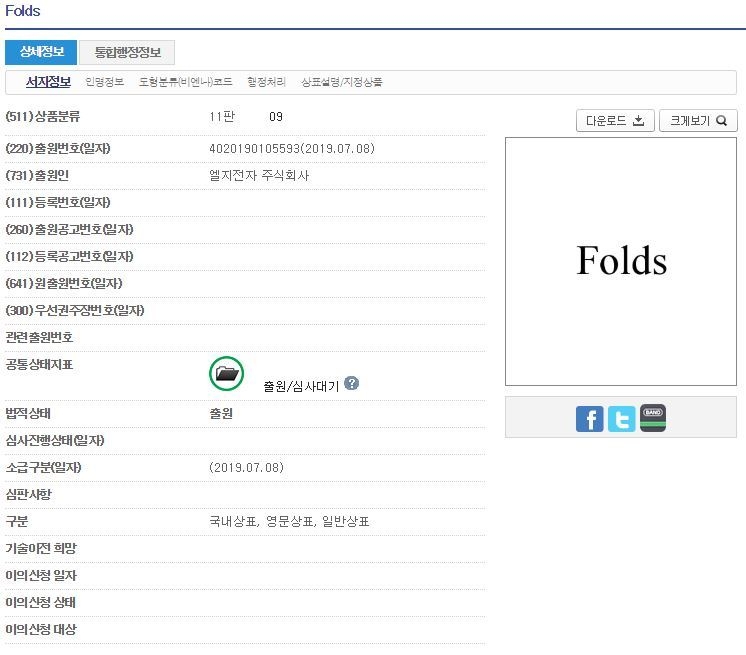Open the 도형분류(비엔나)코드 sub-tab

point(186,82)
